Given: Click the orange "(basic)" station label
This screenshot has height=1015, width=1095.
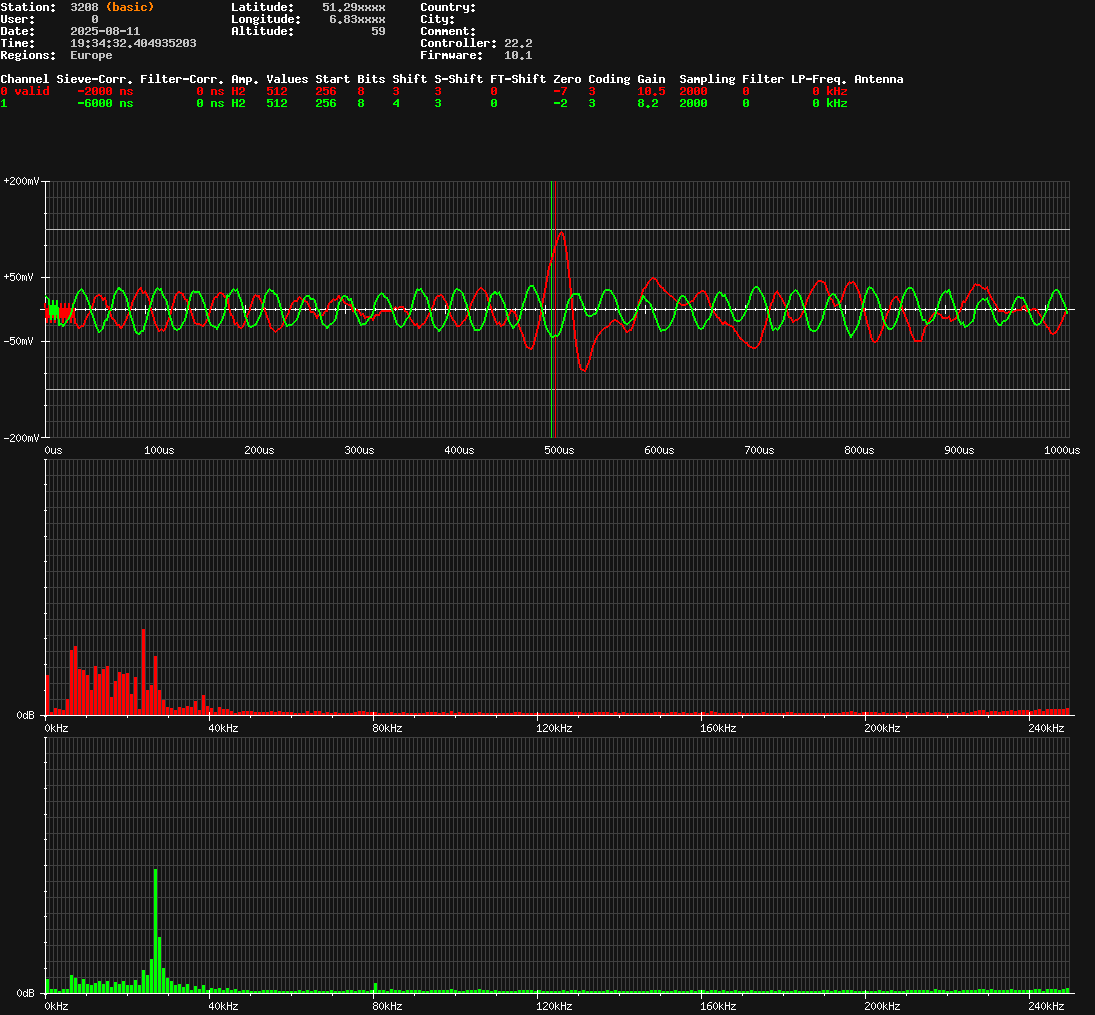Looking at the screenshot, I should (x=130, y=7).
